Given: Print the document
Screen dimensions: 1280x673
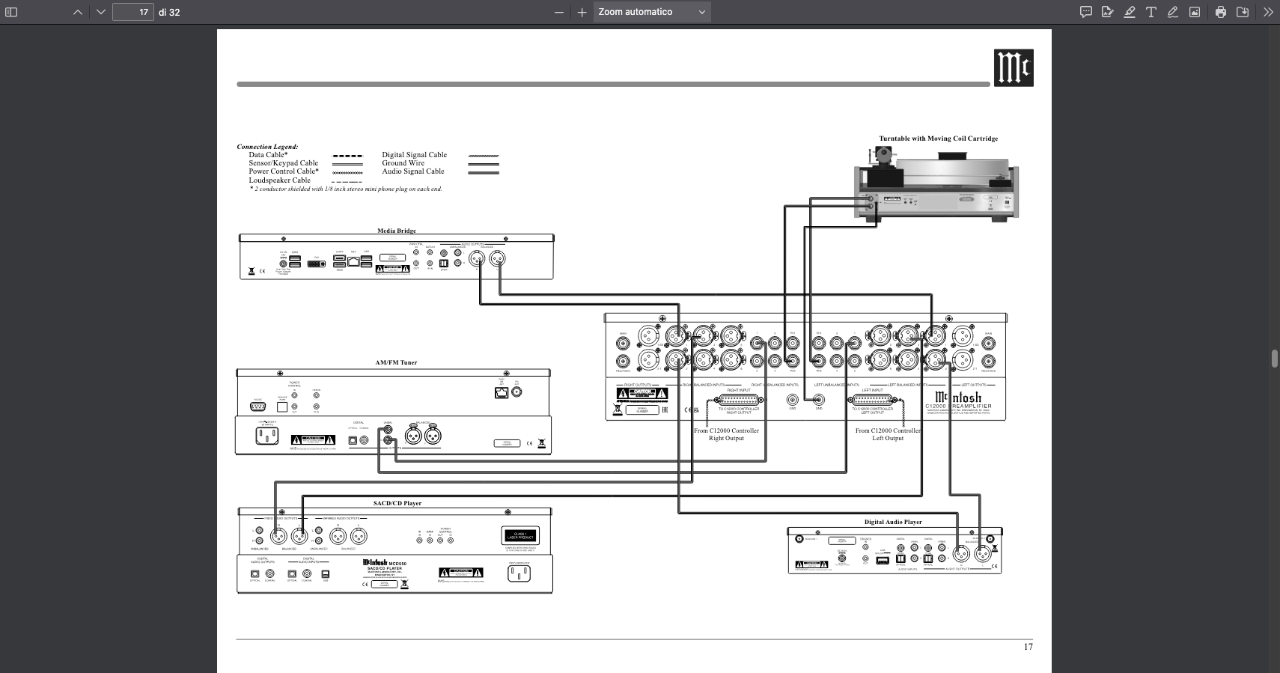Looking at the screenshot, I should click(1220, 12).
